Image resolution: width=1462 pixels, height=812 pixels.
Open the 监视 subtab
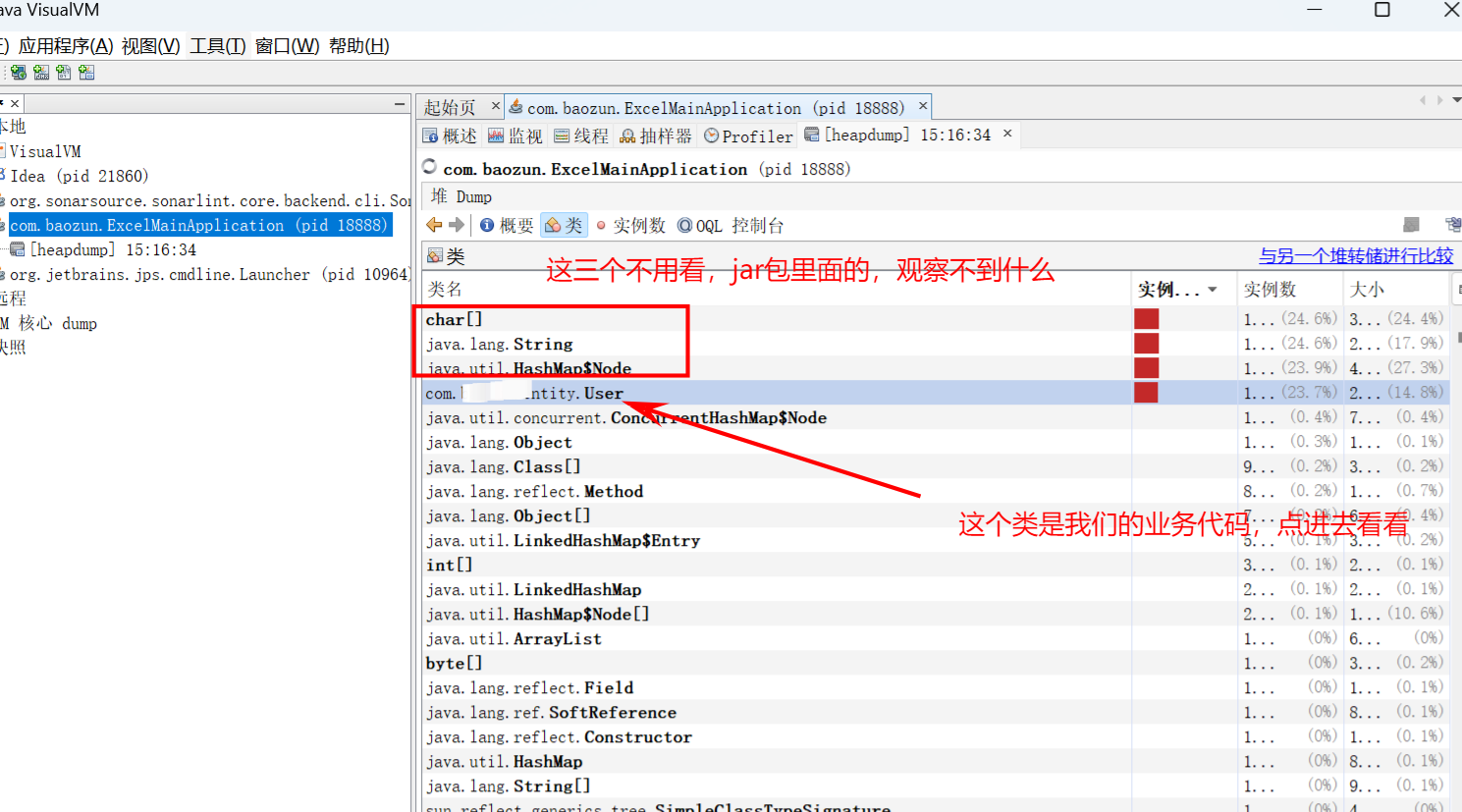tap(515, 135)
